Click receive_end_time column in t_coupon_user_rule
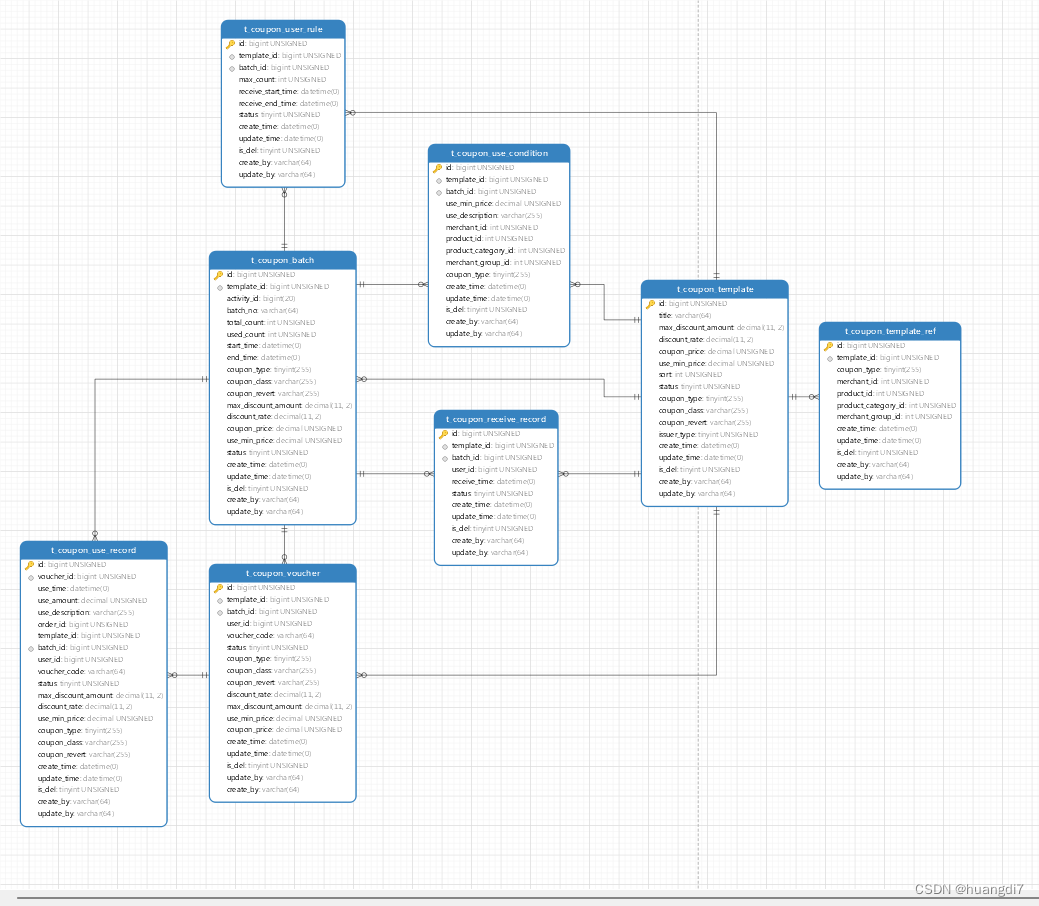Viewport: 1039px width, 906px height. pyautogui.click(x=288, y=103)
